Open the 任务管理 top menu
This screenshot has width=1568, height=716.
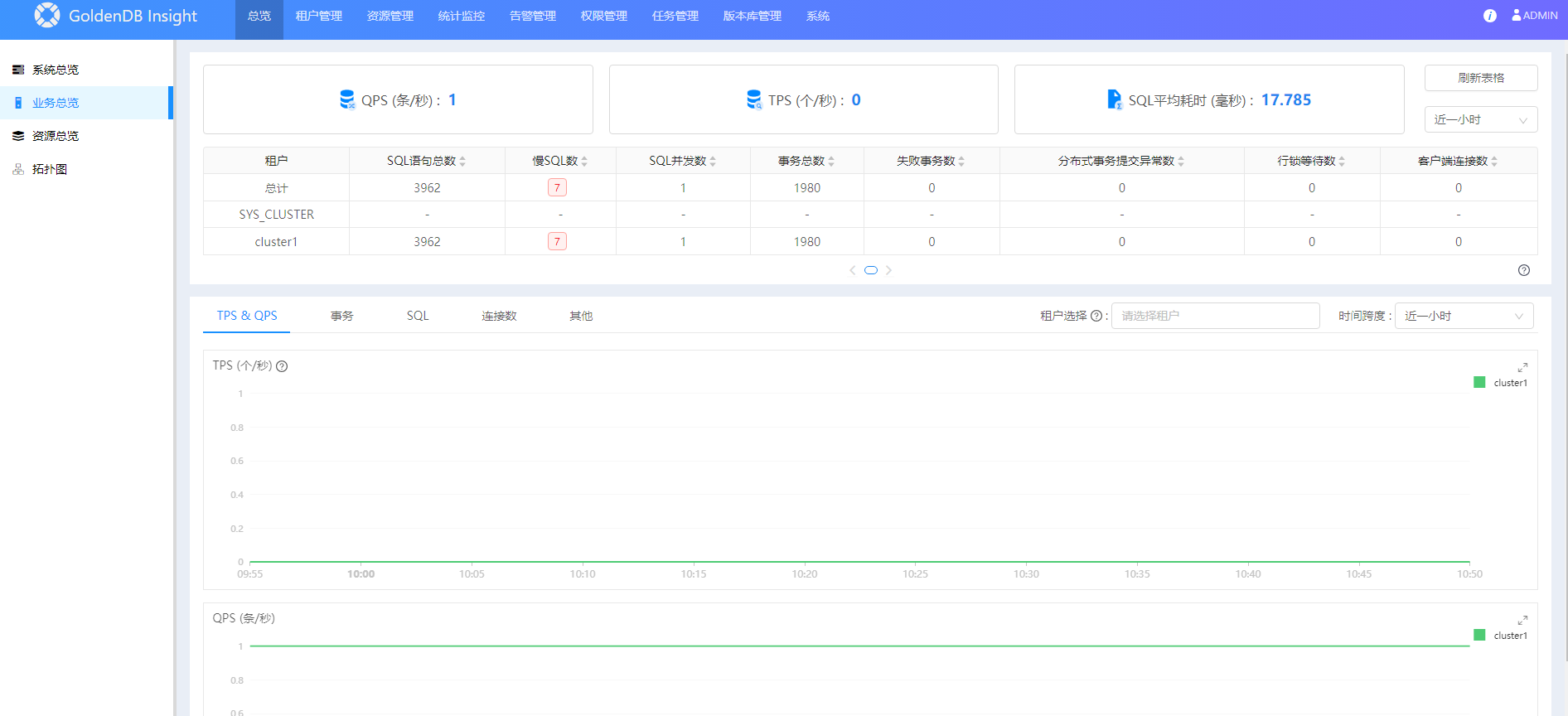675,17
